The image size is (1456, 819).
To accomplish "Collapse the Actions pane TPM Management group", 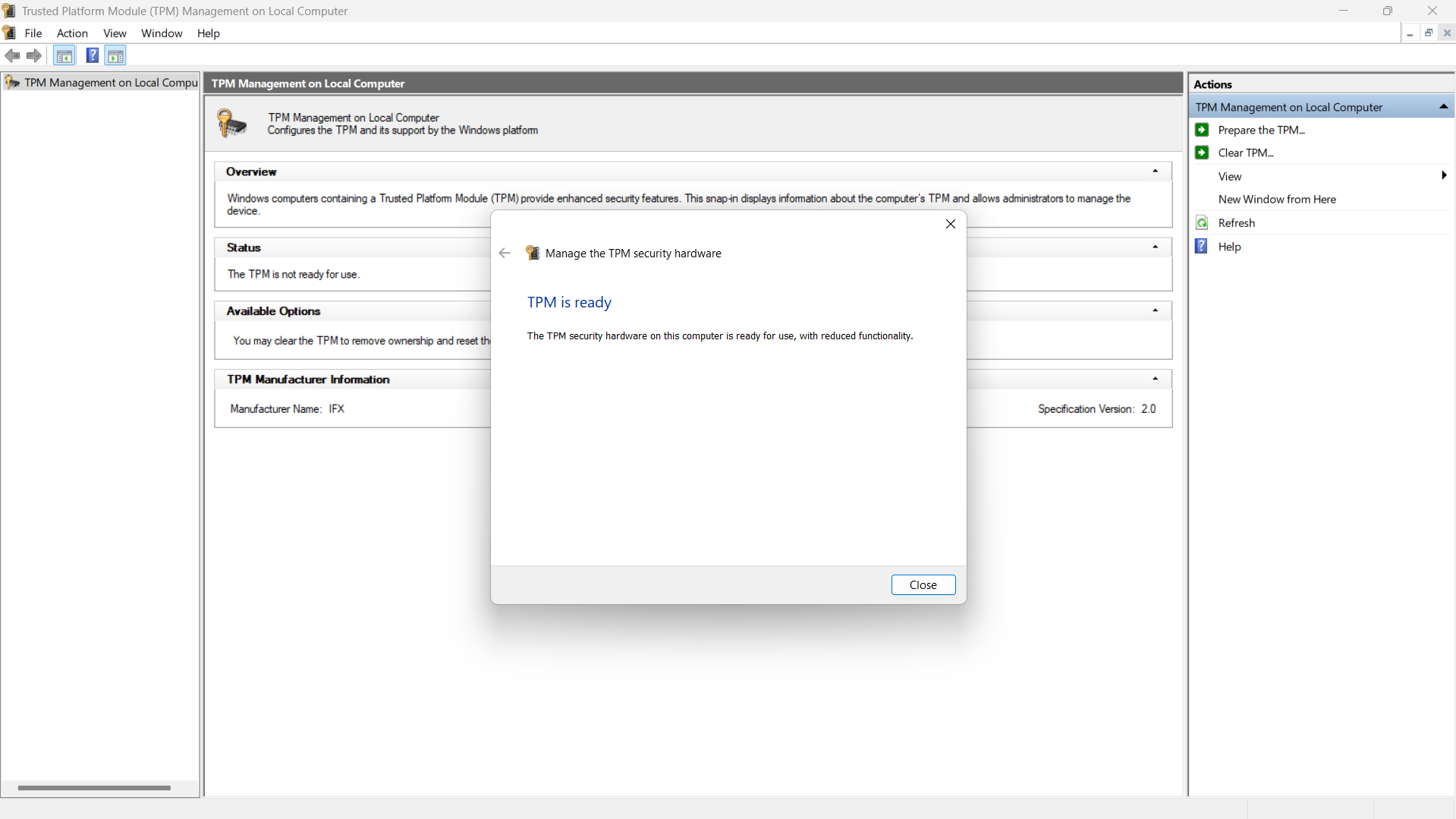I will click(x=1443, y=107).
